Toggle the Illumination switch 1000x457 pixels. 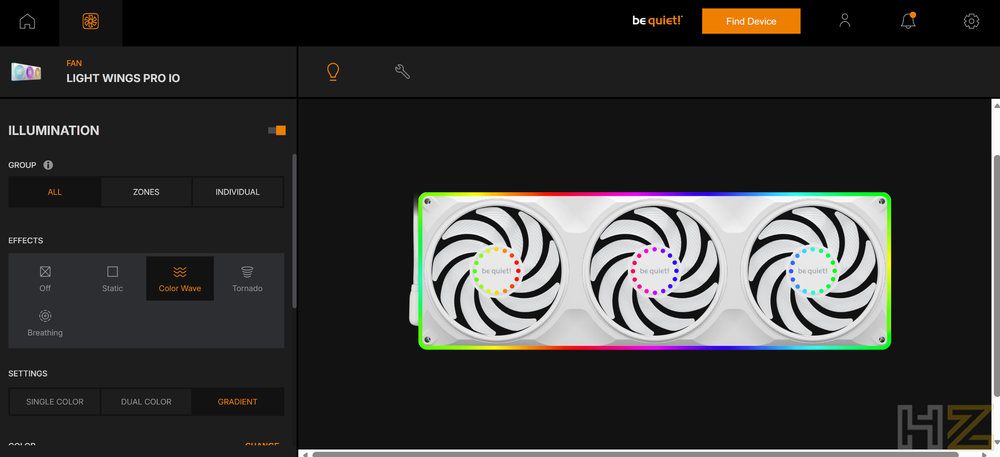(277, 131)
